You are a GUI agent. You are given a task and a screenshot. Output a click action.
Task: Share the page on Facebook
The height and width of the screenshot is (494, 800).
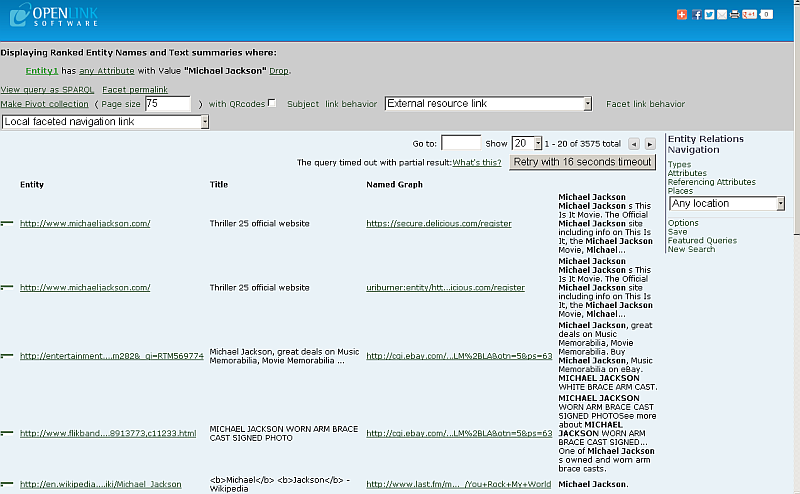point(696,15)
